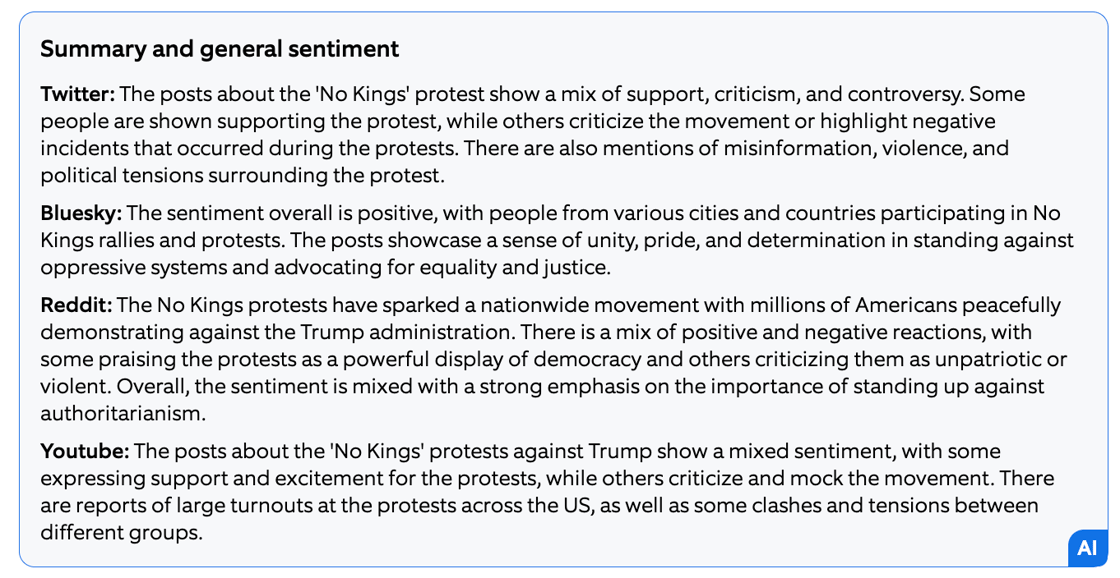Select the bold 'Bluesky:' label
The height and width of the screenshot is (578, 1120).
[81, 213]
